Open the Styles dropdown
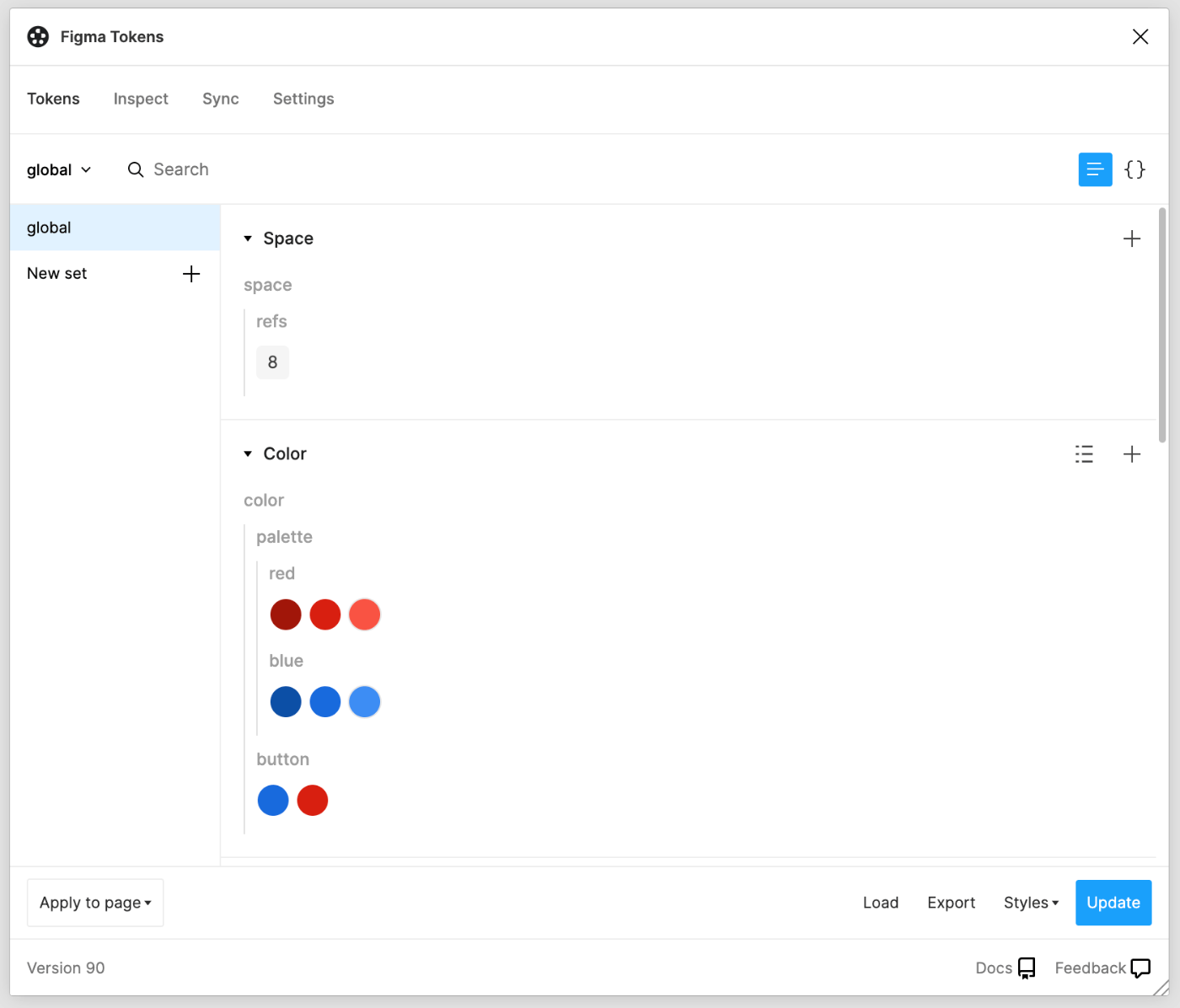The image size is (1180, 1008). point(1031,903)
